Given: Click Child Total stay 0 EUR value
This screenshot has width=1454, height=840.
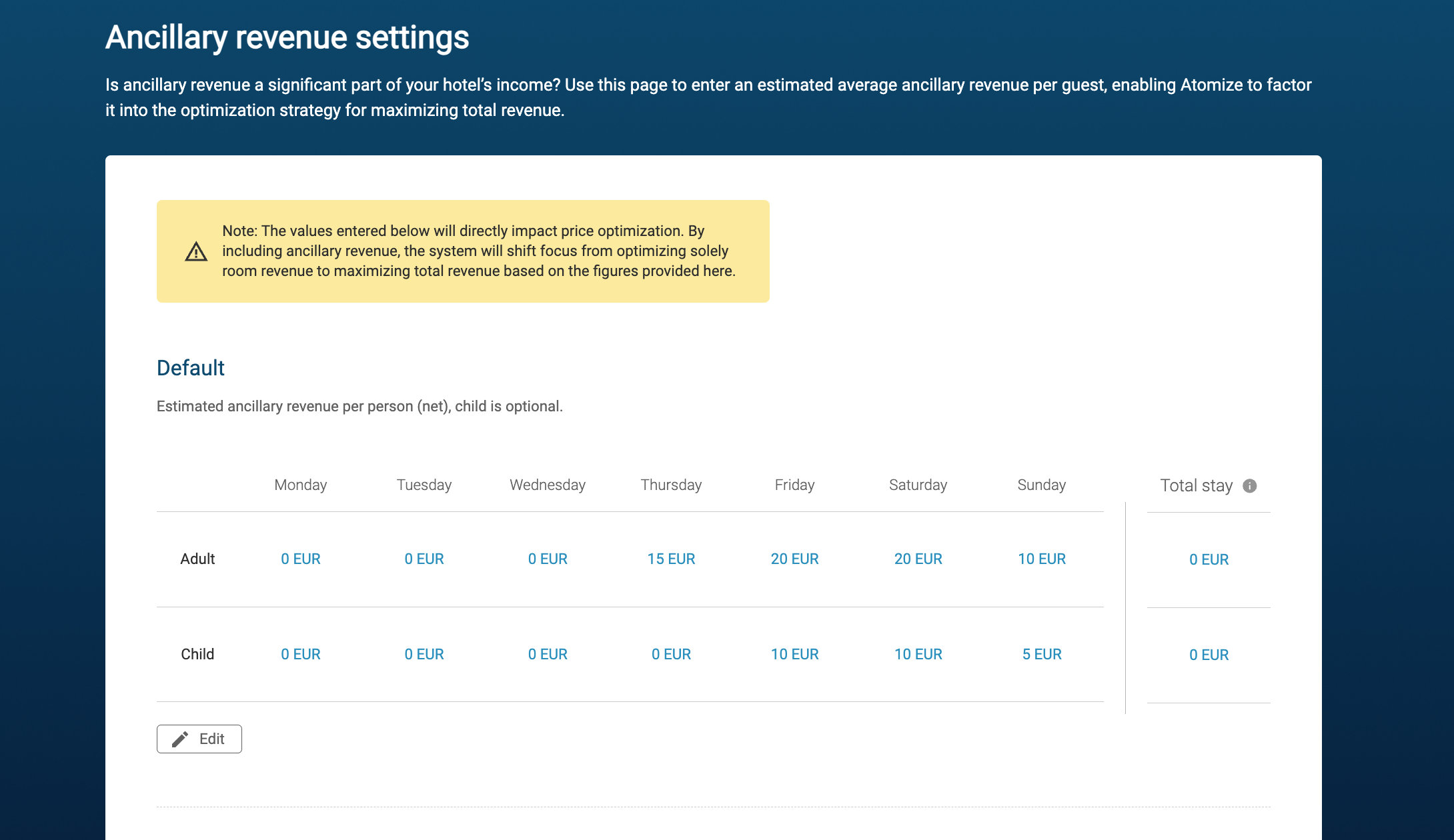Looking at the screenshot, I should click(1209, 655).
